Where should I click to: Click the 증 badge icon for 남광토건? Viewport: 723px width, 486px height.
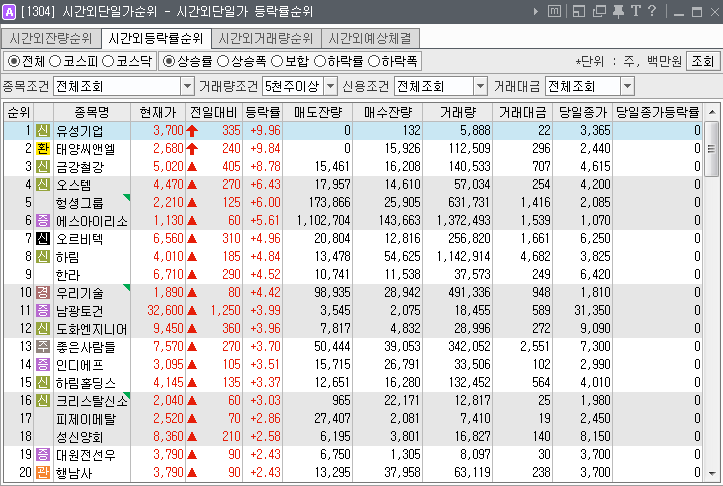[43, 310]
